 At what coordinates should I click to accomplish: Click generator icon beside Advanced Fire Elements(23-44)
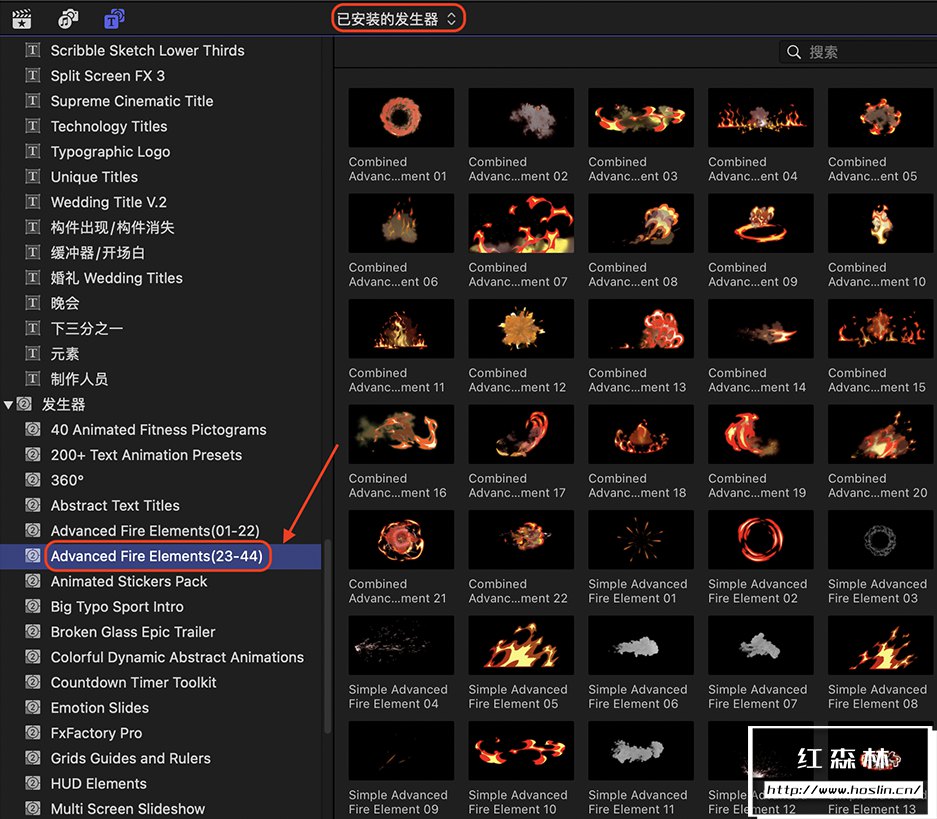coord(33,556)
